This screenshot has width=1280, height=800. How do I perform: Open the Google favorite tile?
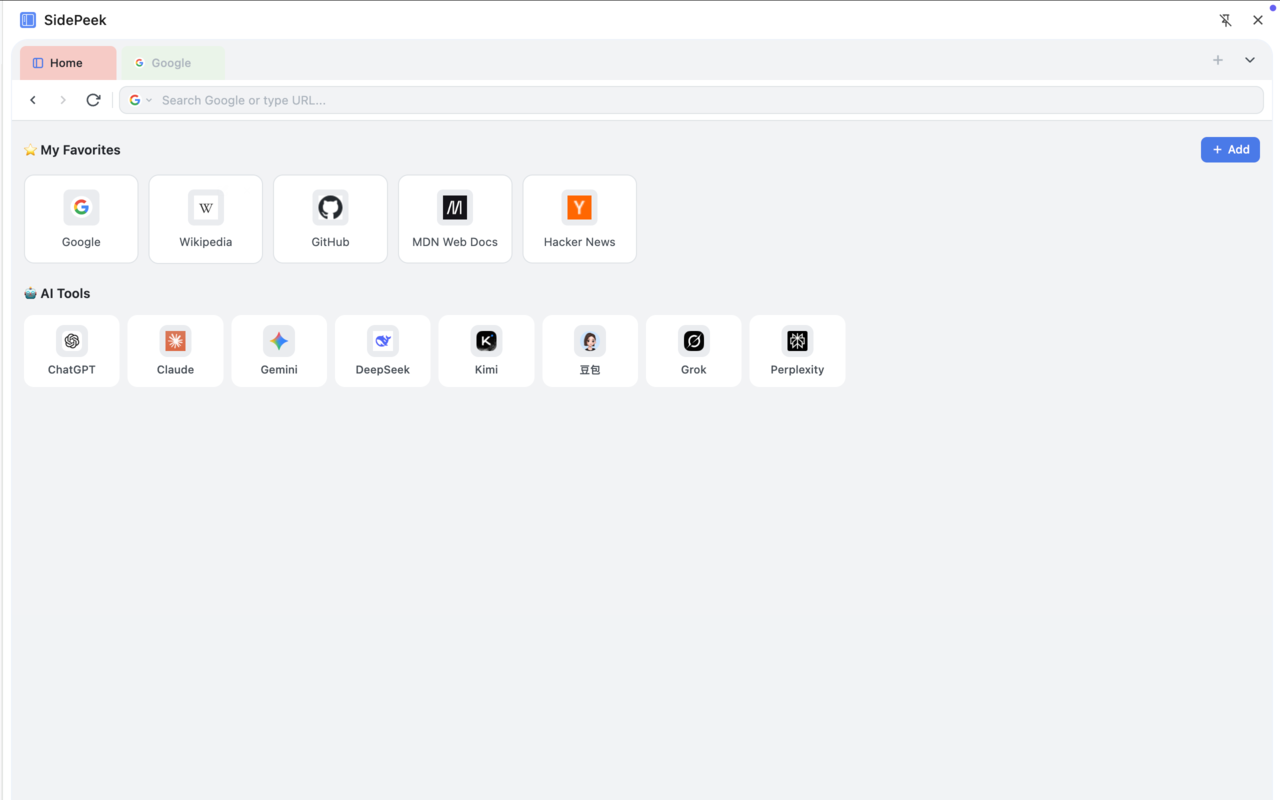point(81,219)
